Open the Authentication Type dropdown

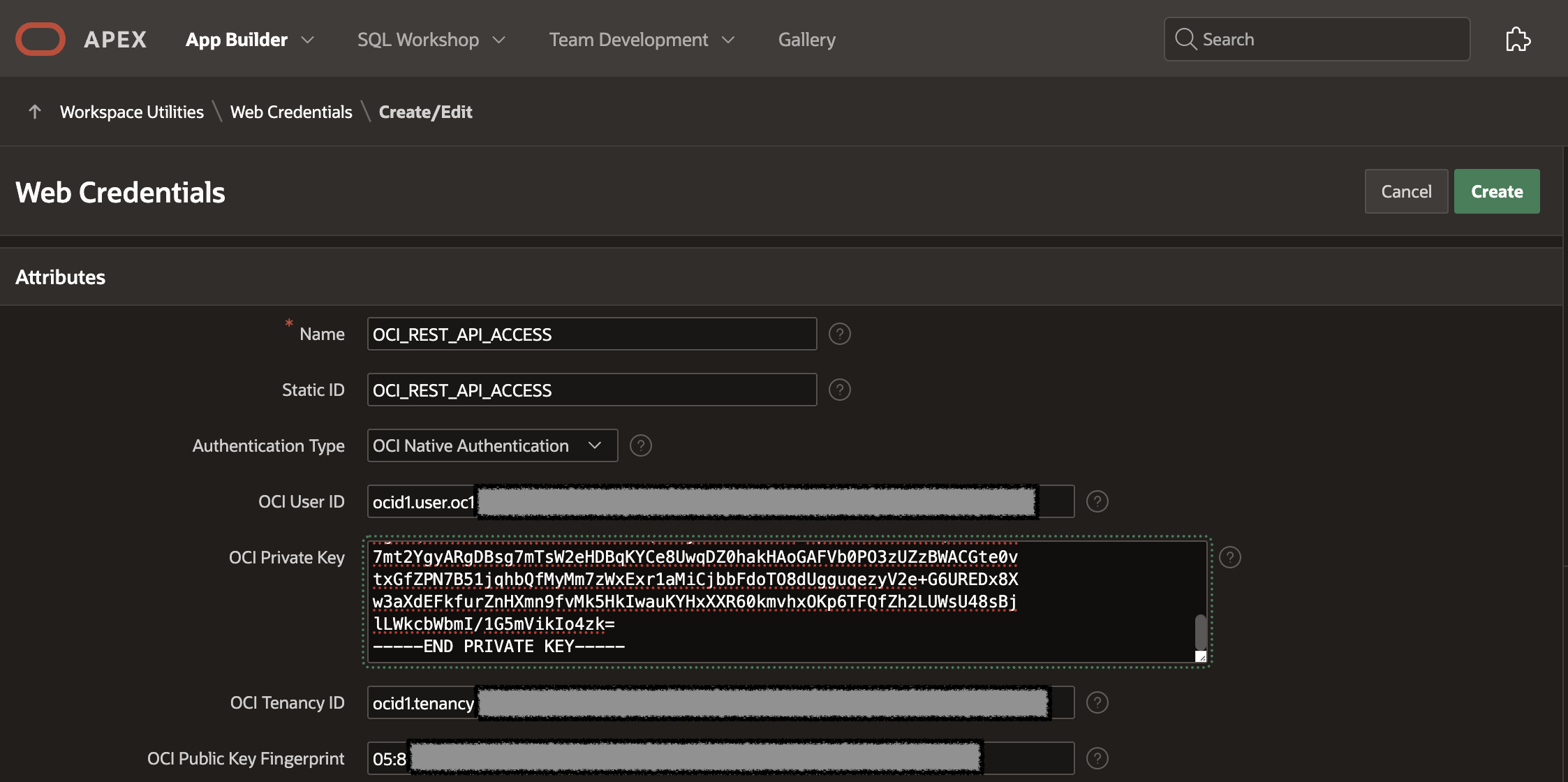594,445
